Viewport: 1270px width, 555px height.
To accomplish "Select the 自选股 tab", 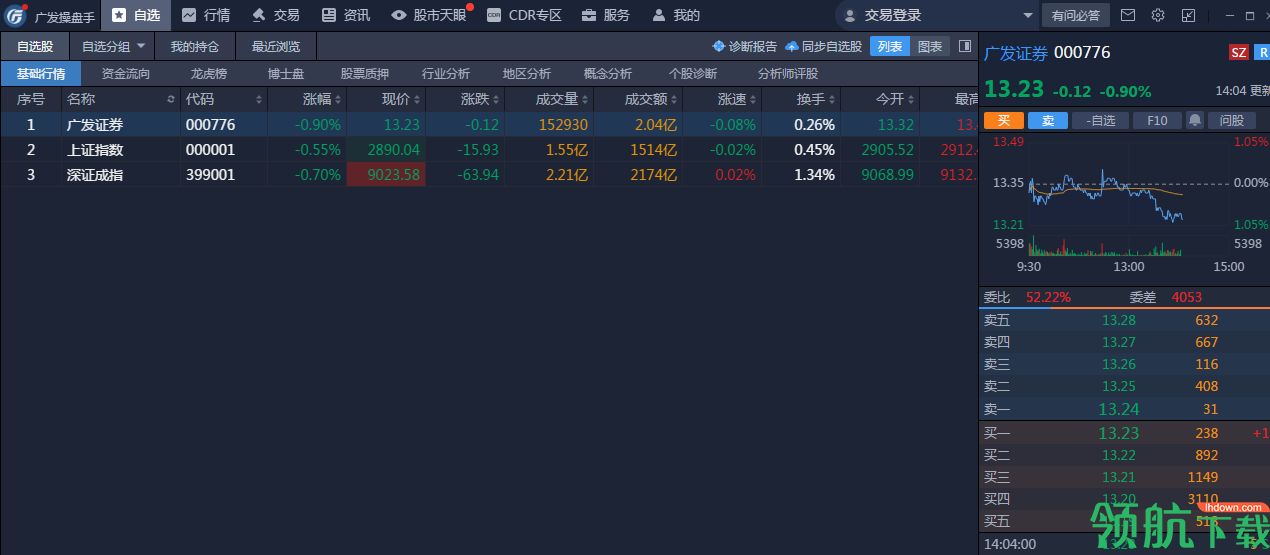I will pos(35,46).
